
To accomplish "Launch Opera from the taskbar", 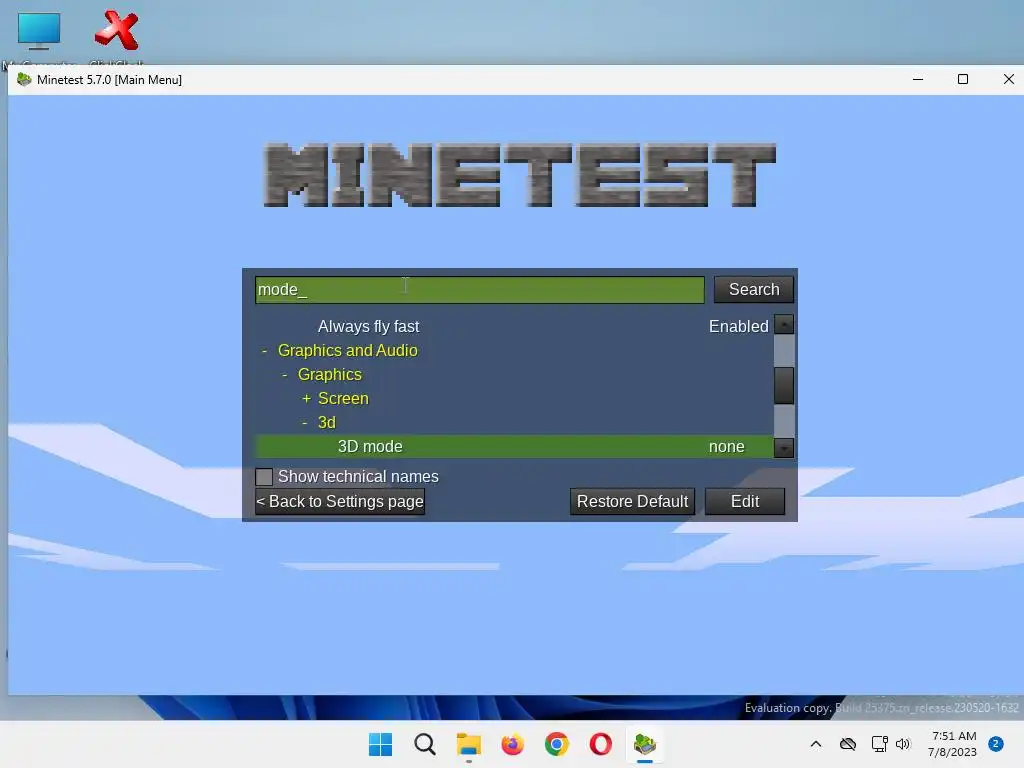I will click(600, 744).
